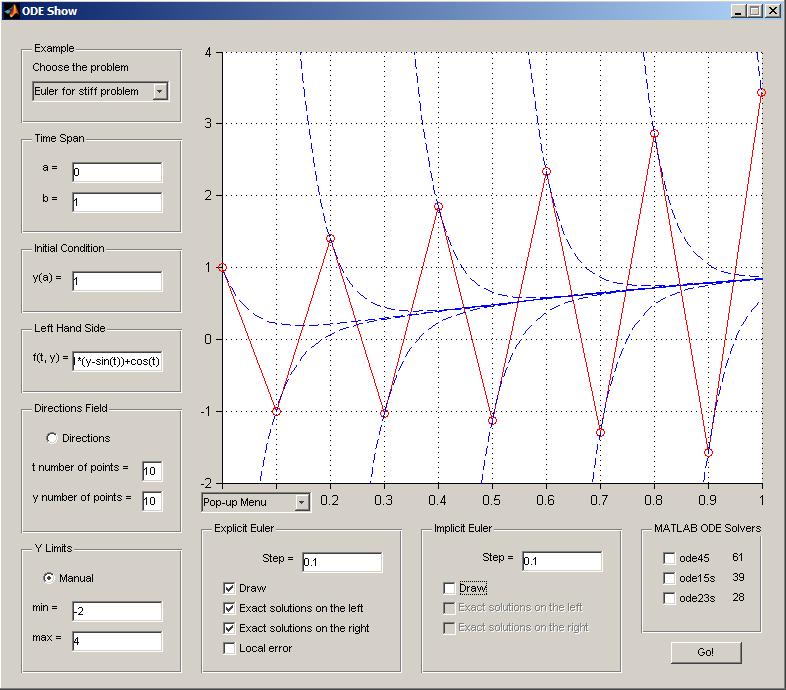Viewport: 786px width, 690px height.
Task: Click the Go! button
Action: click(706, 652)
